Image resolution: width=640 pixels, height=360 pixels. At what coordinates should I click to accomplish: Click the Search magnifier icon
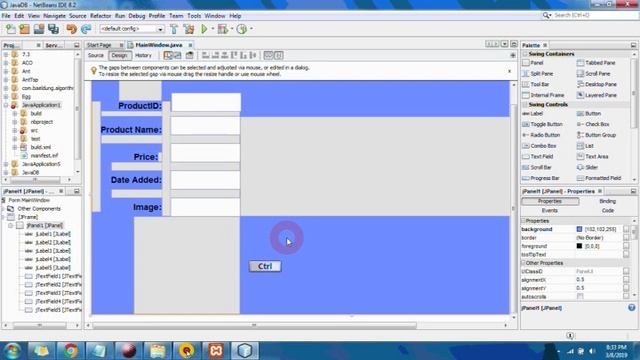click(546, 16)
